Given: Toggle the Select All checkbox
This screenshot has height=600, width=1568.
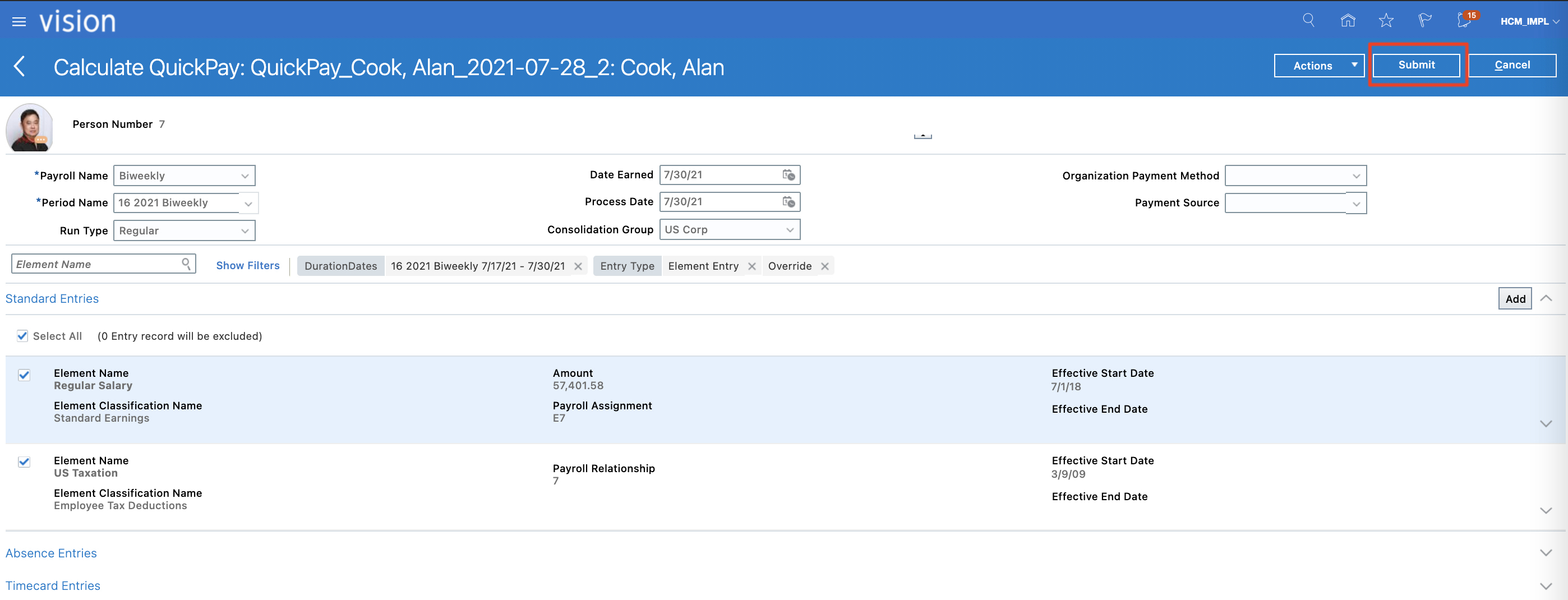Looking at the screenshot, I should [x=22, y=336].
